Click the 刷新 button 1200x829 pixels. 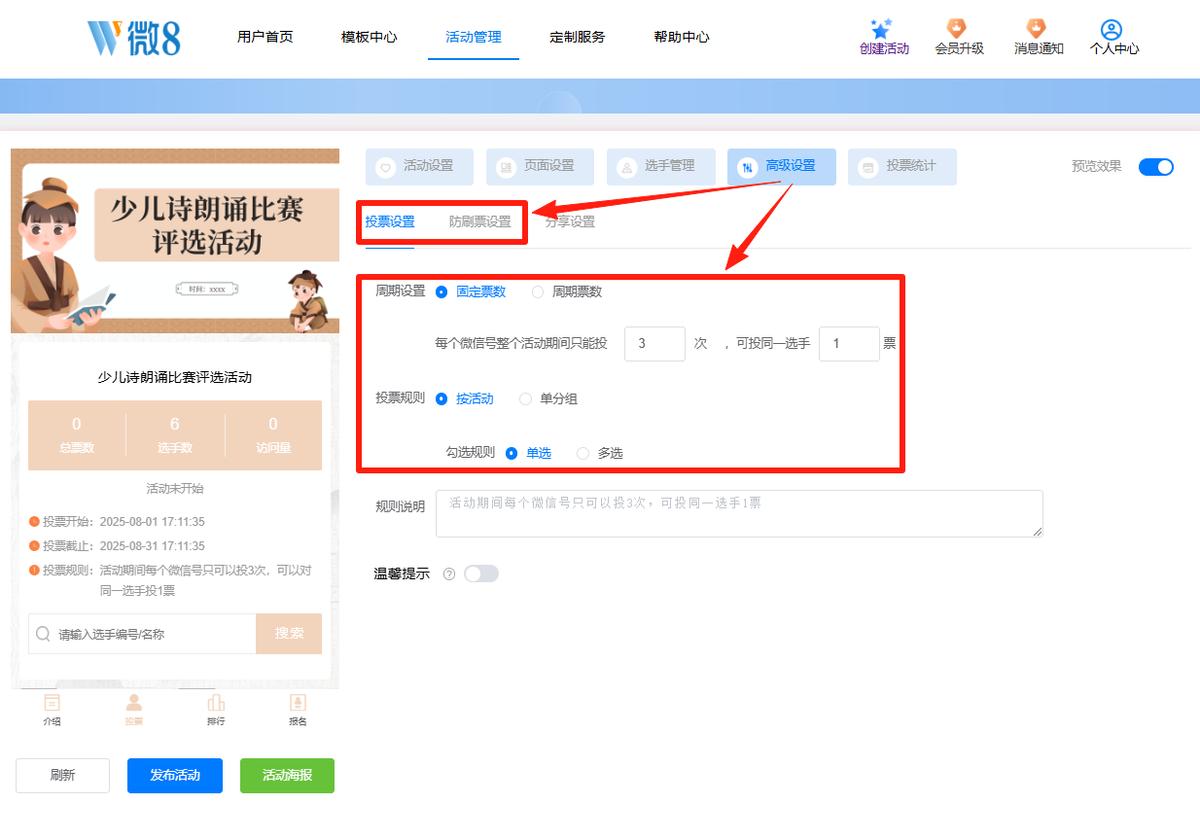(x=62, y=775)
